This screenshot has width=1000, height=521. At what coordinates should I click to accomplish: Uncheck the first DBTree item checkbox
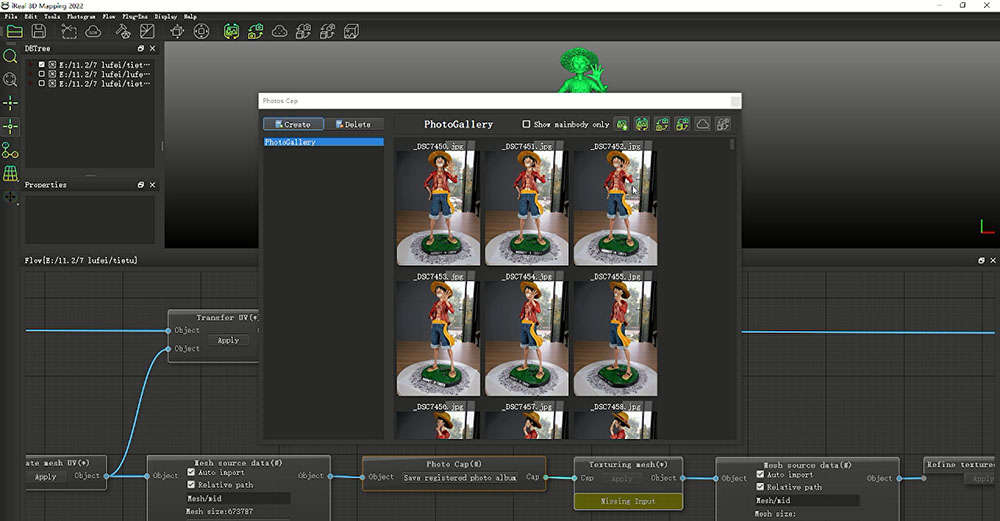(x=41, y=65)
